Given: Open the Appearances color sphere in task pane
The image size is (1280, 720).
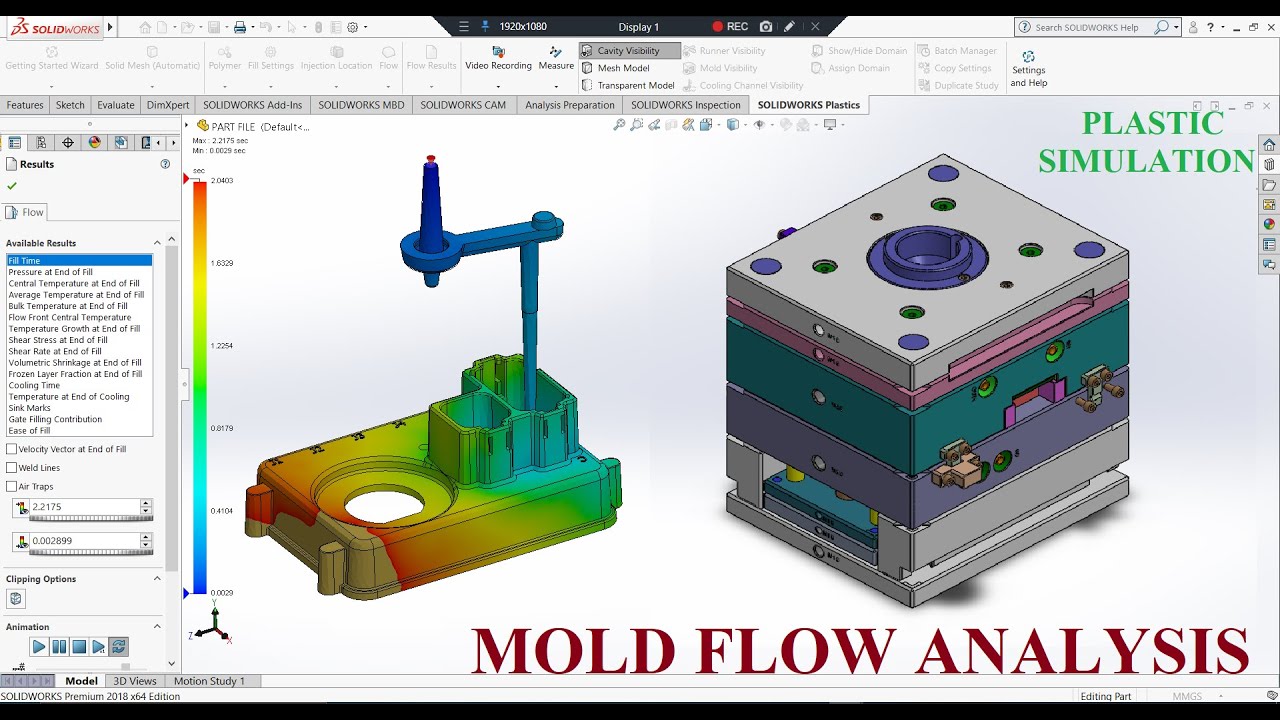Looking at the screenshot, I should point(1269,224).
